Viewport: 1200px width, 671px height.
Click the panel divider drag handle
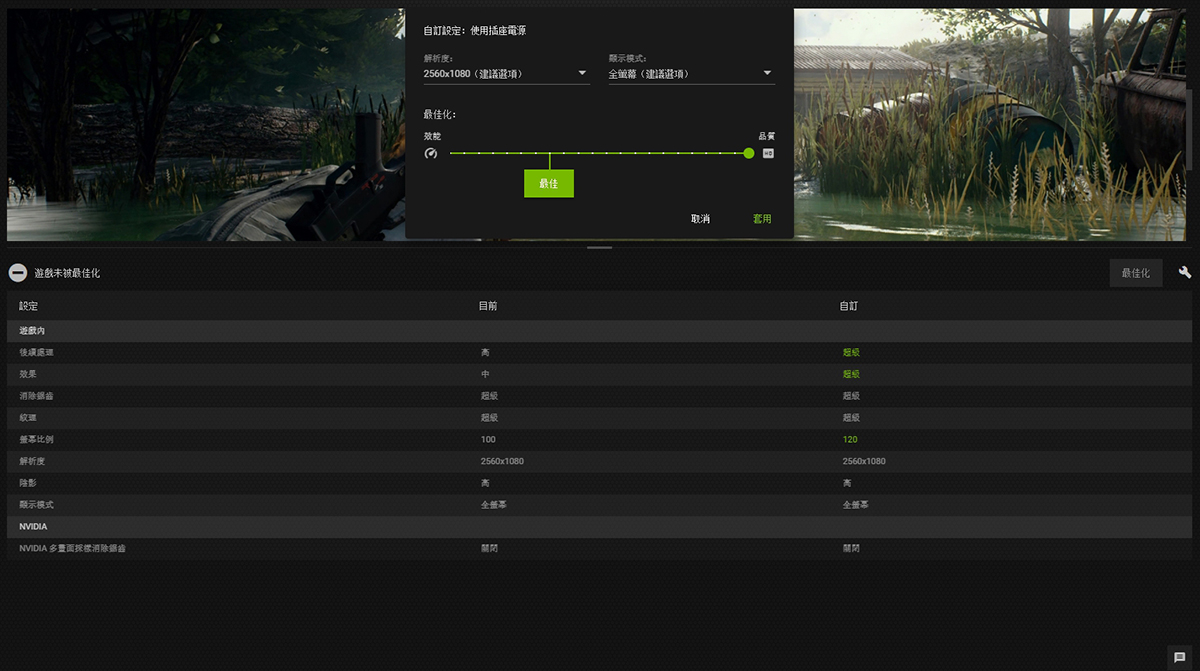tap(600, 247)
